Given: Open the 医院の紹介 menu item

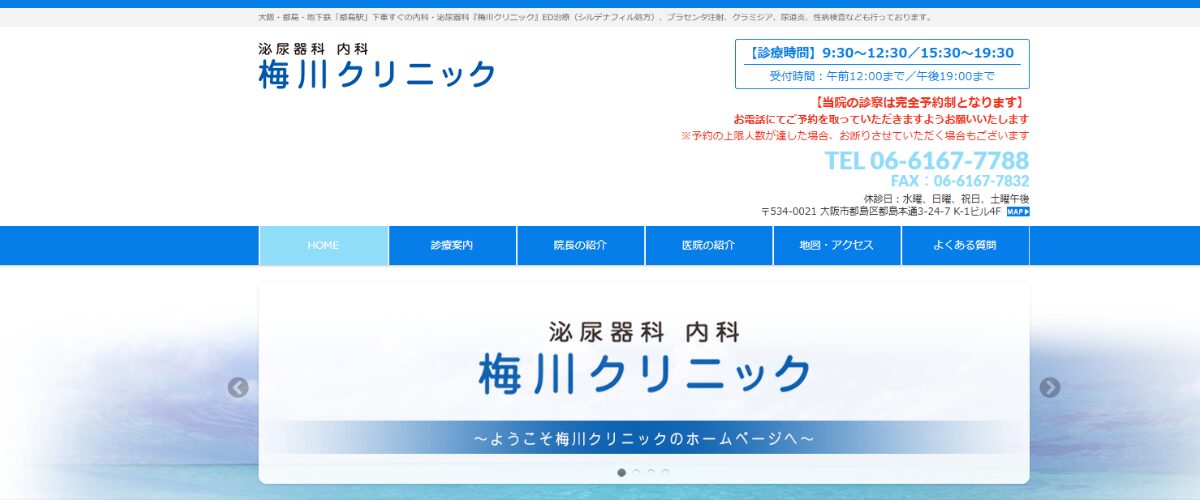Looking at the screenshot, I should point(708,246).
